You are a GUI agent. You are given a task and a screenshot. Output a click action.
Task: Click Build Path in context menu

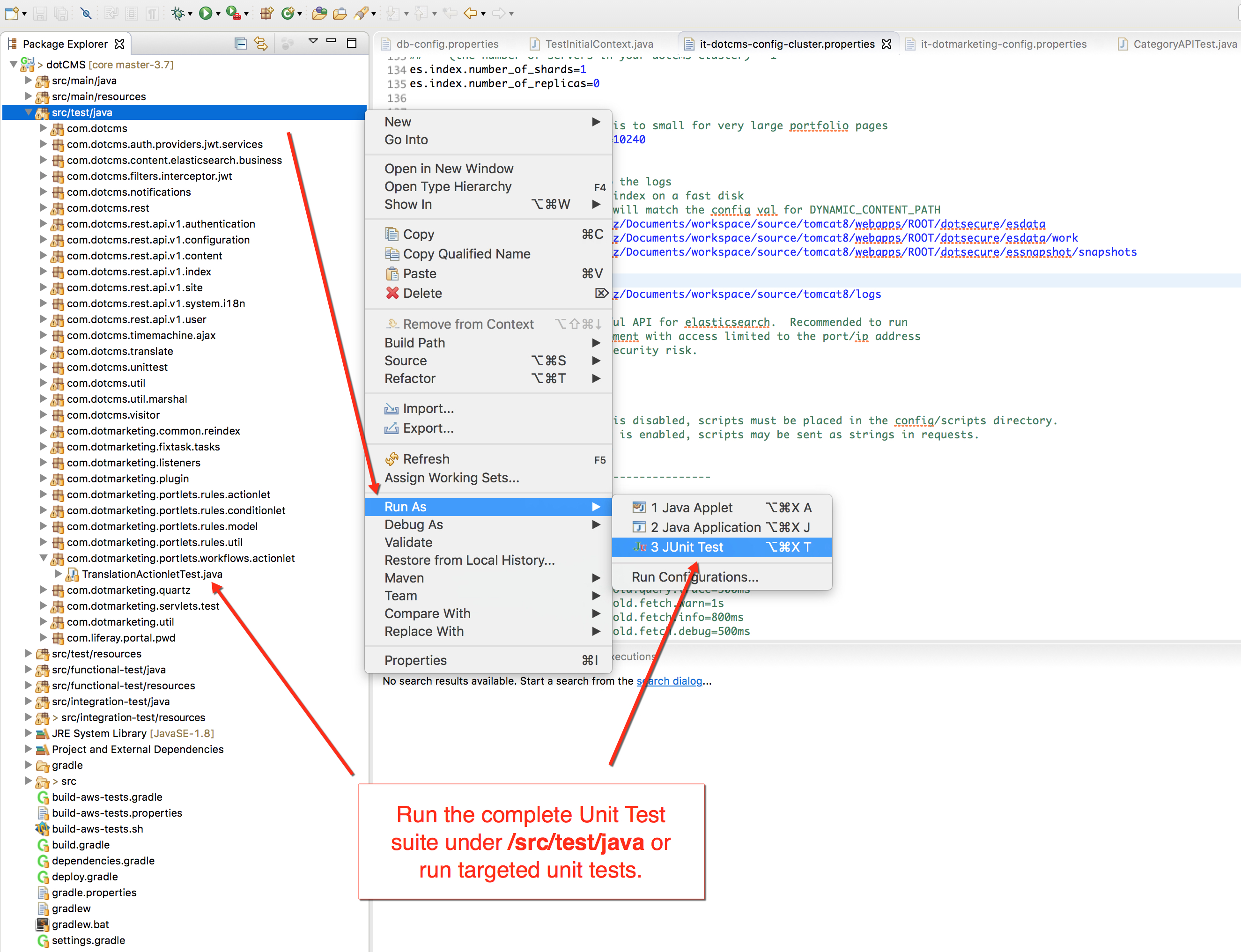488,343
